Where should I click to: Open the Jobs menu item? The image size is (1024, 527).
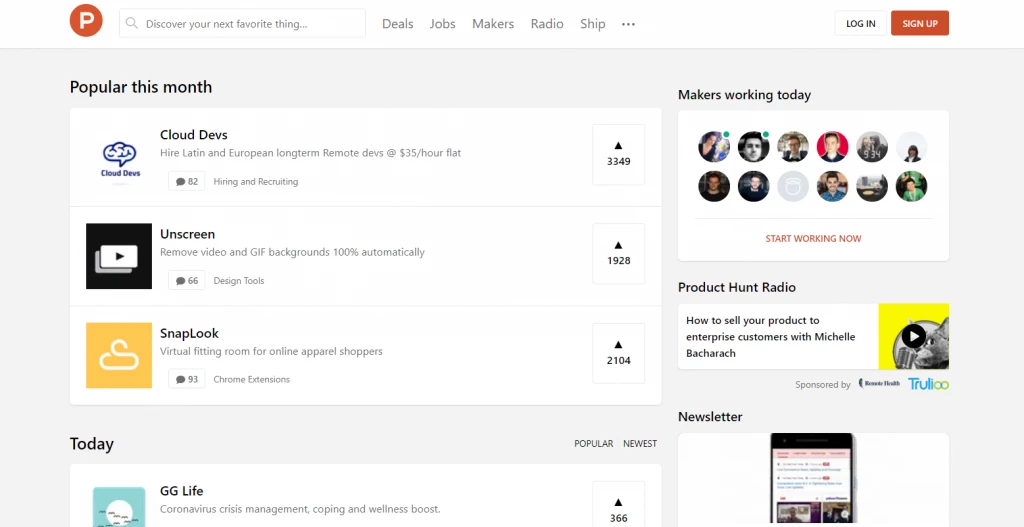[x=443, y=24]
